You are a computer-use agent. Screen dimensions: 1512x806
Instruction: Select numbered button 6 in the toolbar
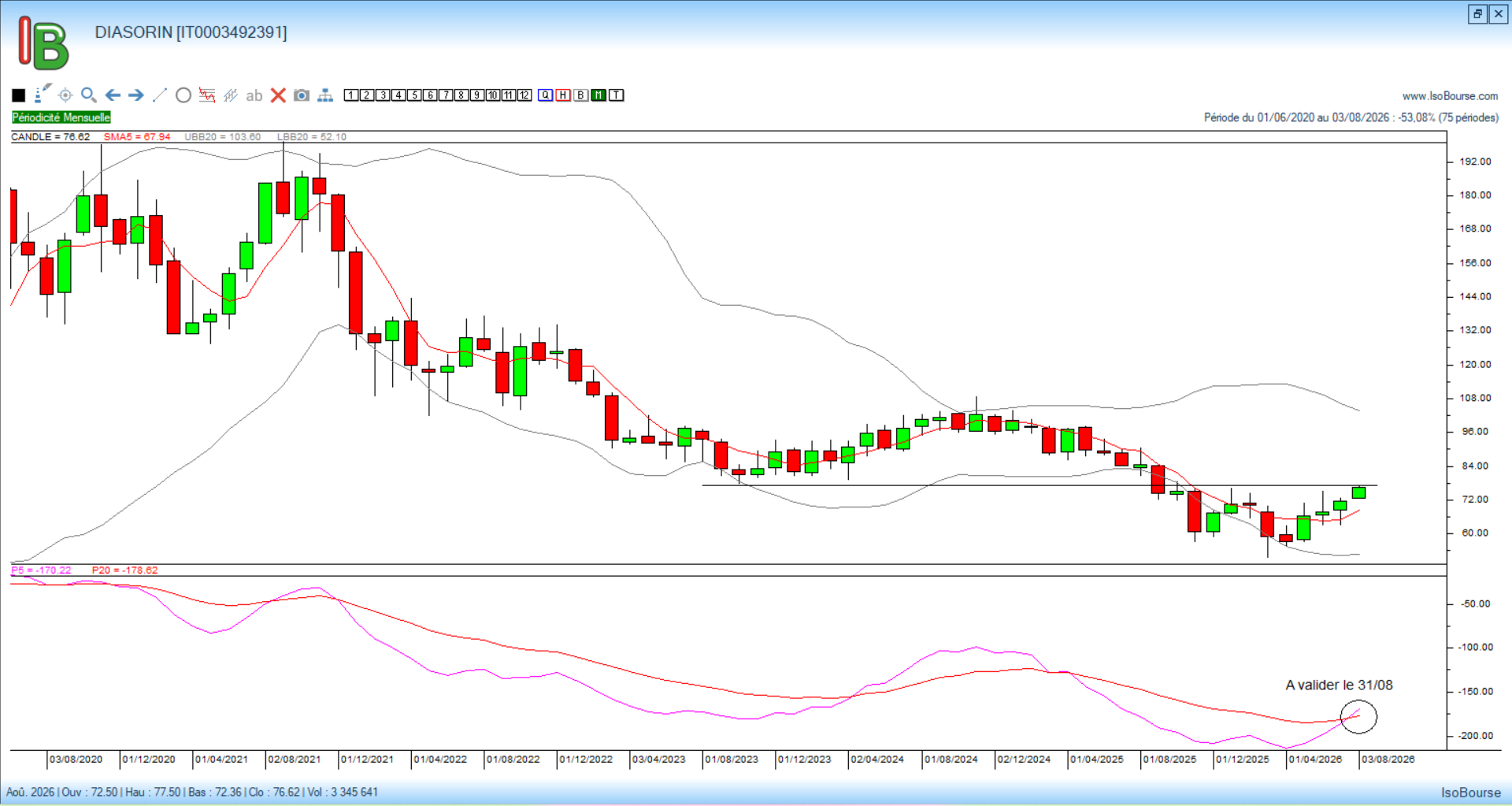(430, 95)
